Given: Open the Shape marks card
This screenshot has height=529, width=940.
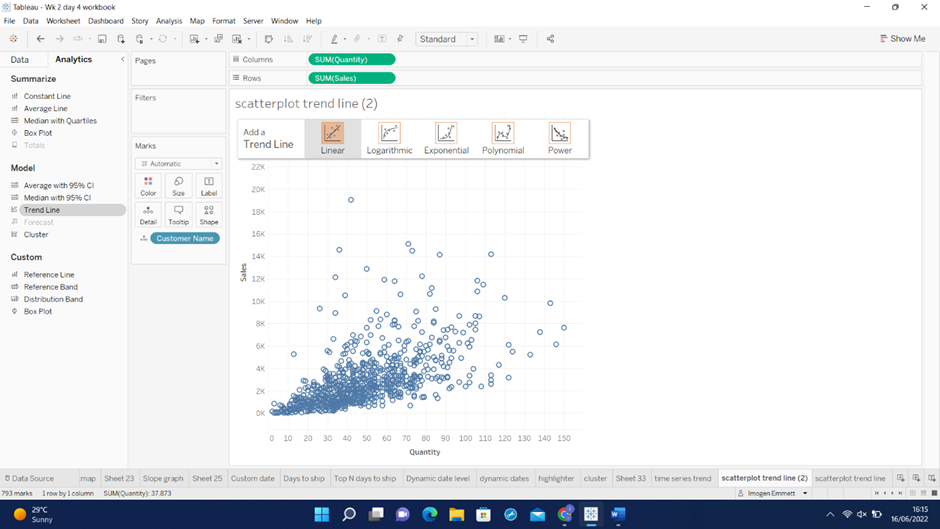Looking at the screenshot, I should coord(208,214).
